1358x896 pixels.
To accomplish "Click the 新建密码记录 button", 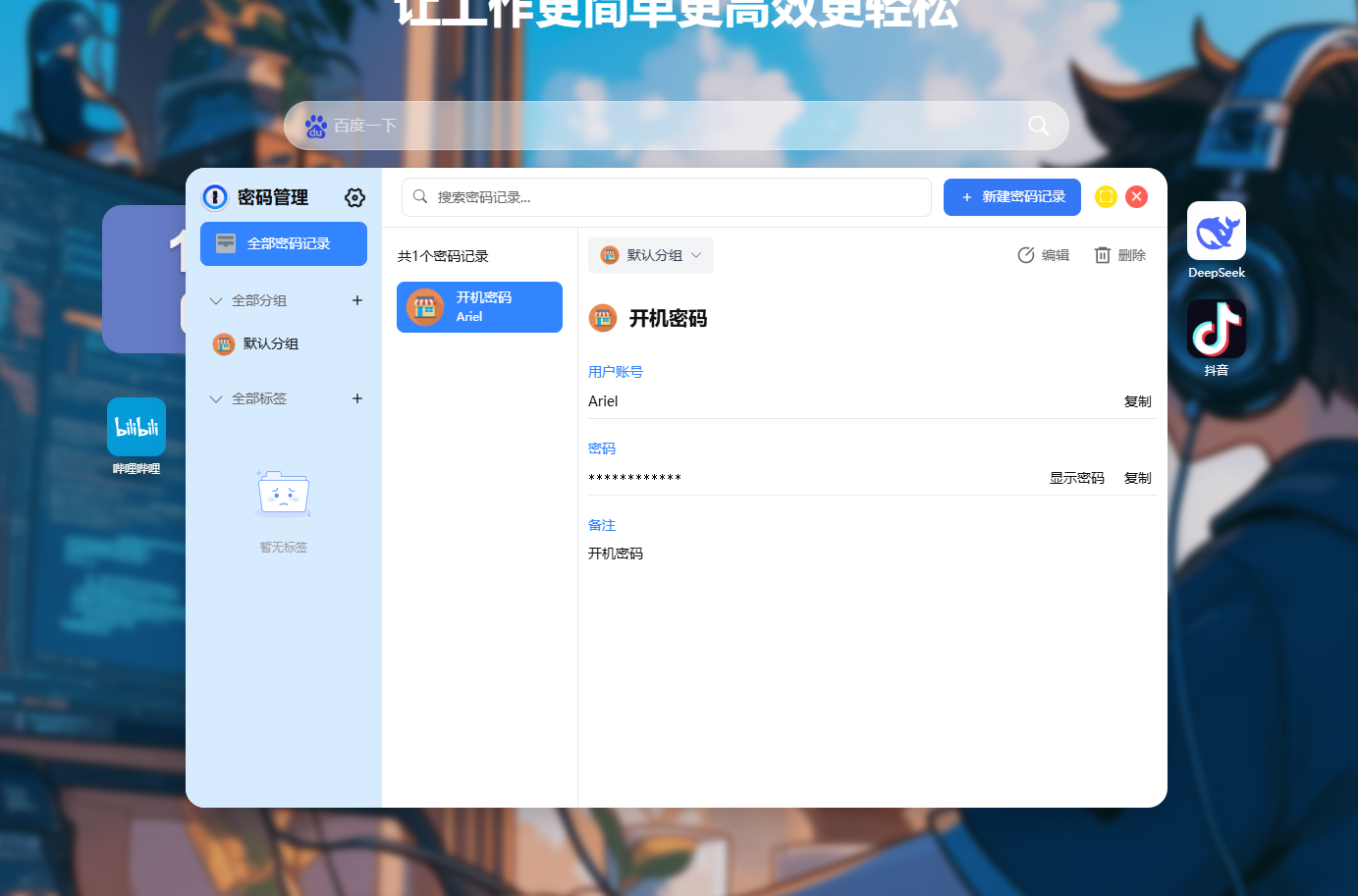I will (x=1011, y=197).
